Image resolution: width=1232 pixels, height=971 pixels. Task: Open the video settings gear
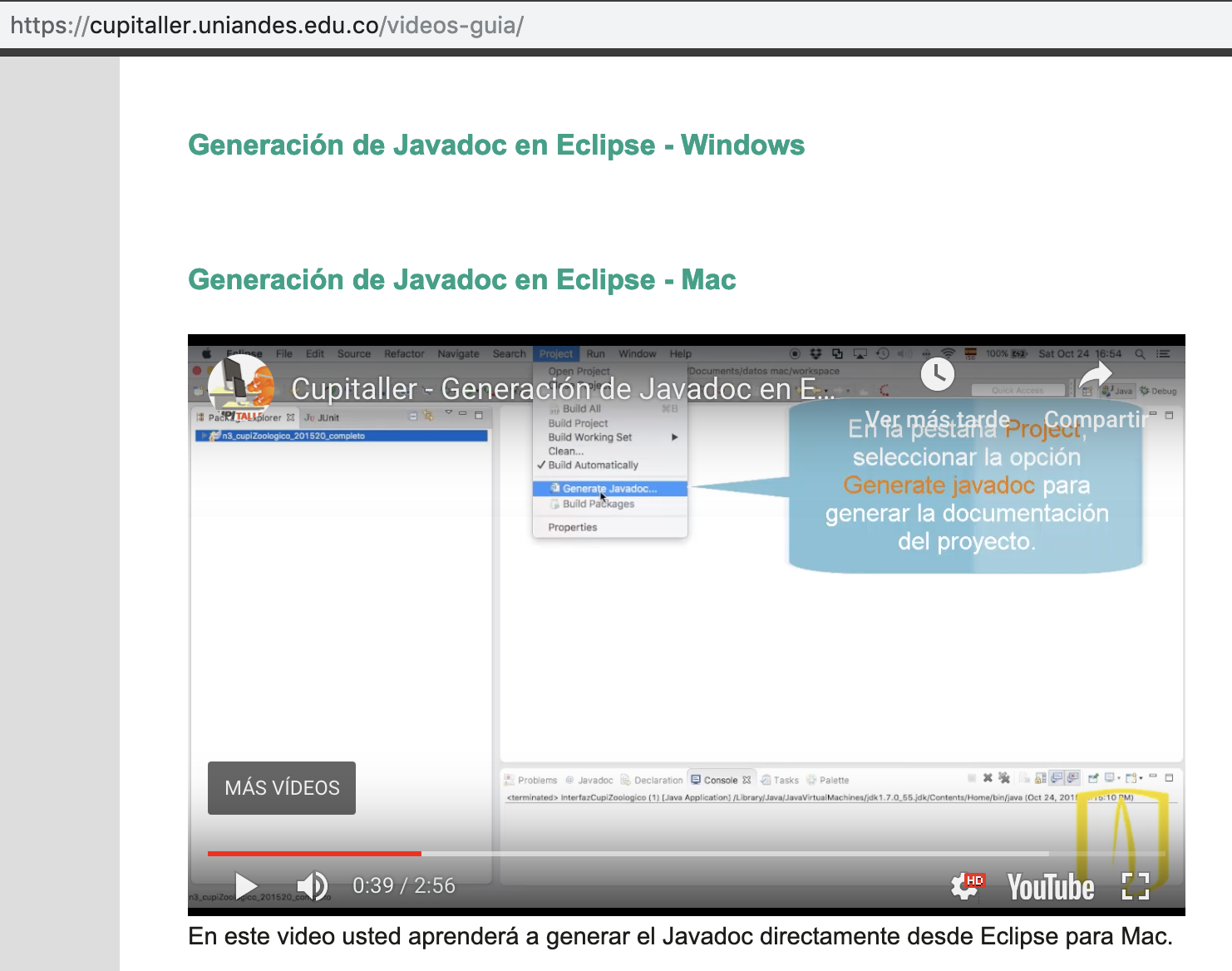967,886
